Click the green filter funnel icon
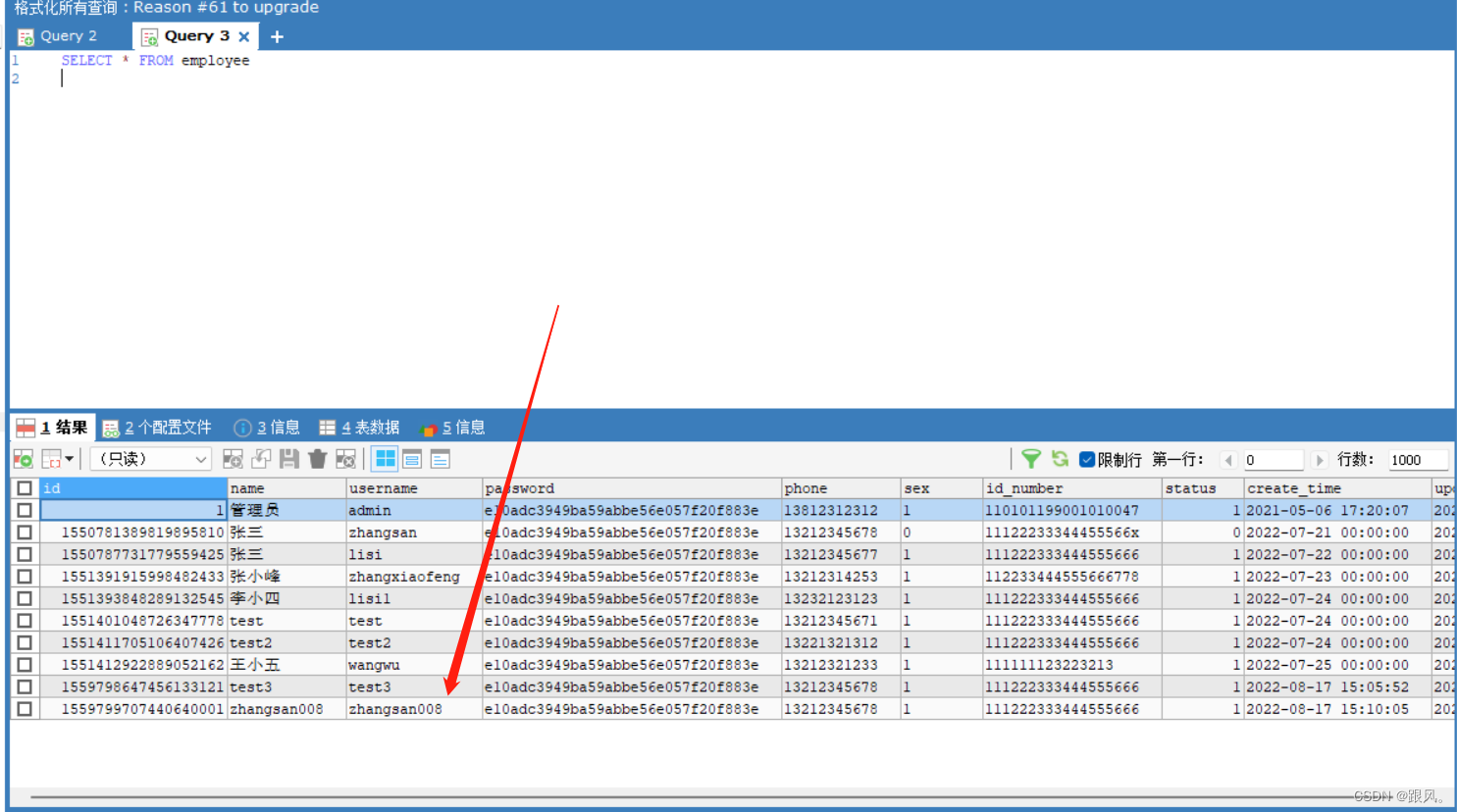This screenshot has width=1457, height=812. (1031, 458)
